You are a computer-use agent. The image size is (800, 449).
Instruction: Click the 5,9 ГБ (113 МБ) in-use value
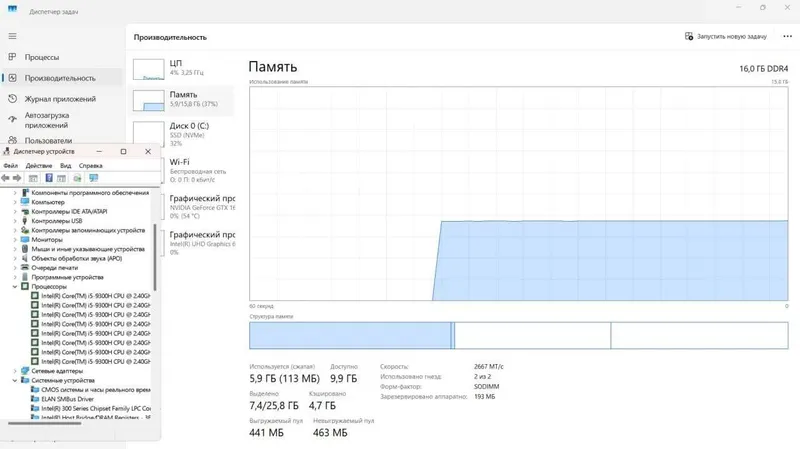tap(284, 379)
